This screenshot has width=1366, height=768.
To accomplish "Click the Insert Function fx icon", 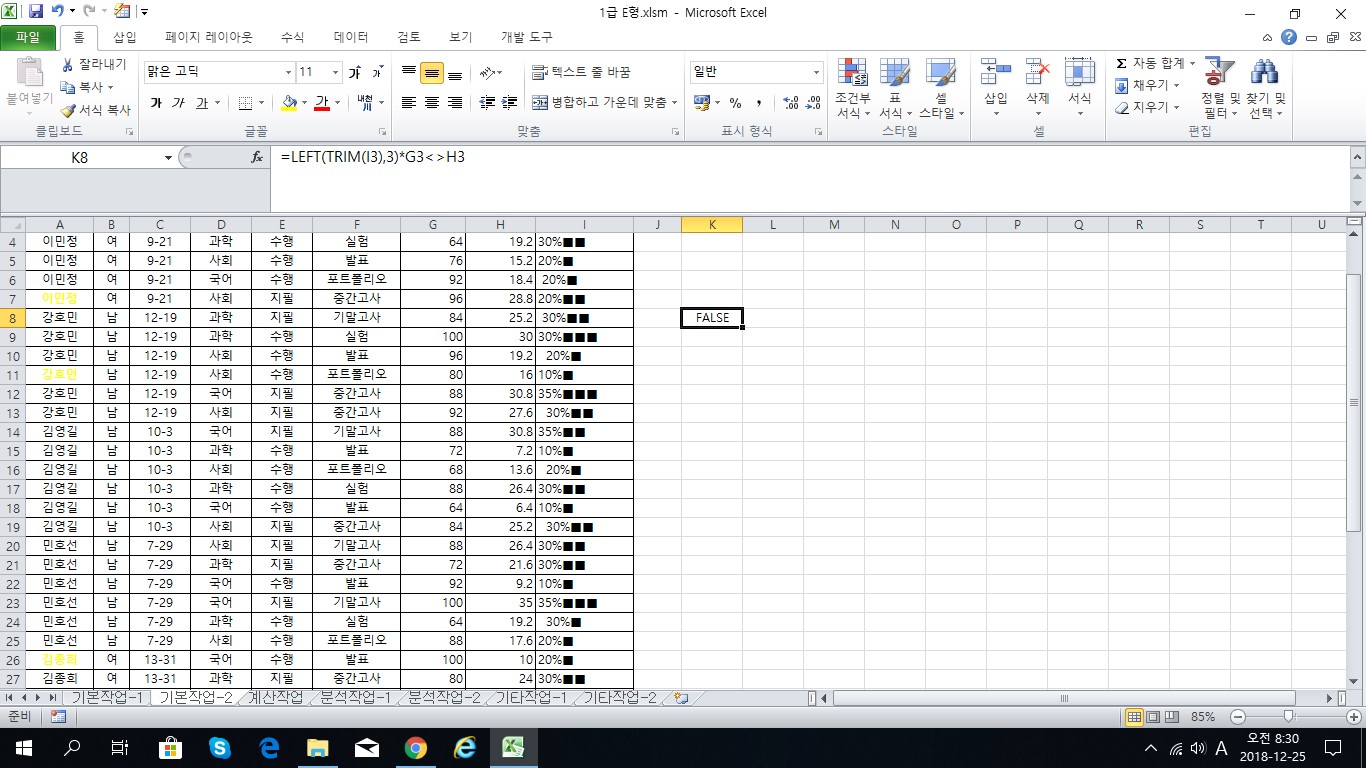I will [x=257, y=157].
